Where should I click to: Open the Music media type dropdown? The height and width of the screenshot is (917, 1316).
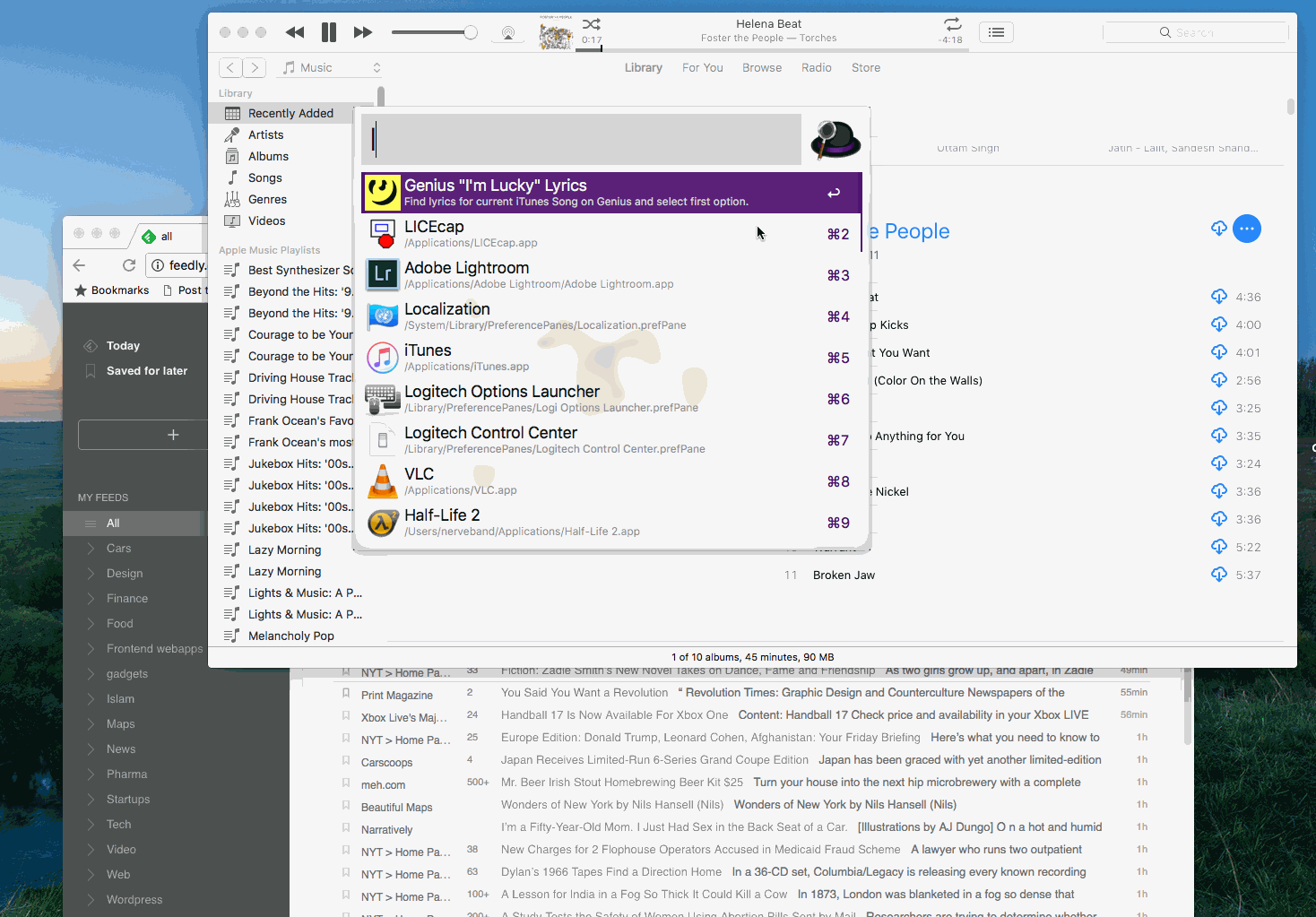click(330, 67)
